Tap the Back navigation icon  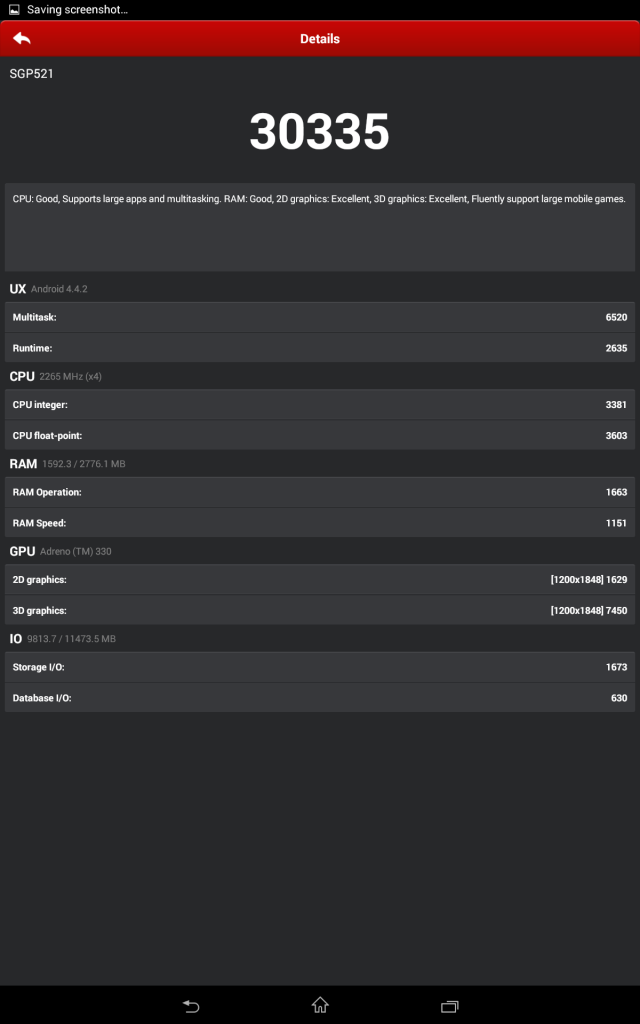pyautogui.click(x=190, y=1008)
